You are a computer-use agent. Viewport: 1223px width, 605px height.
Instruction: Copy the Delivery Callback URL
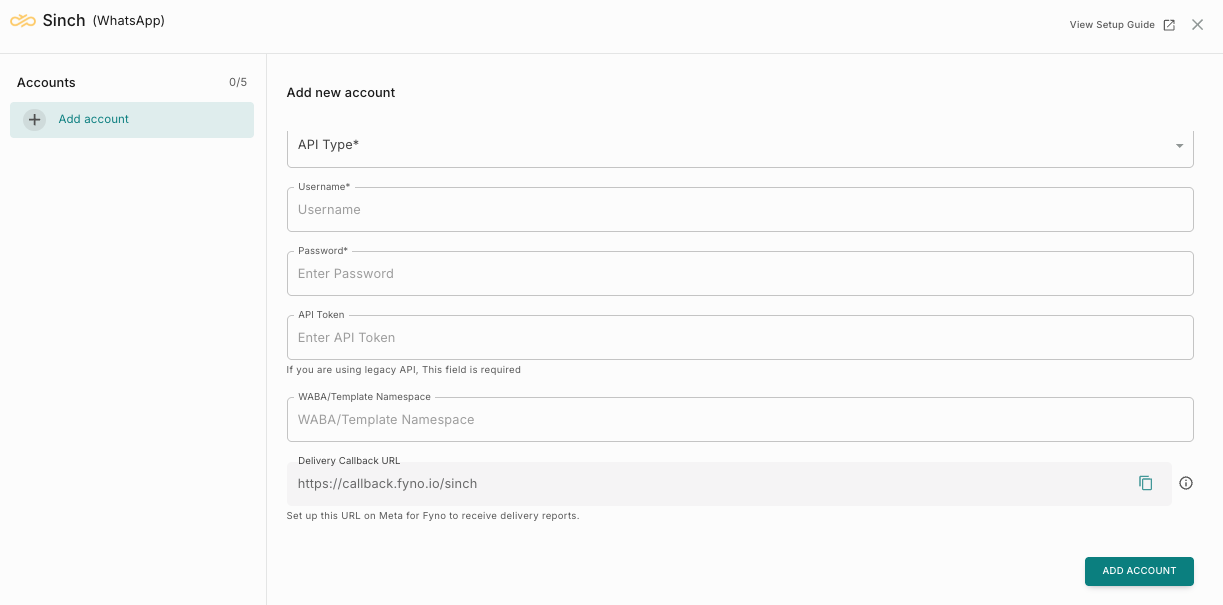(1146, 483)
